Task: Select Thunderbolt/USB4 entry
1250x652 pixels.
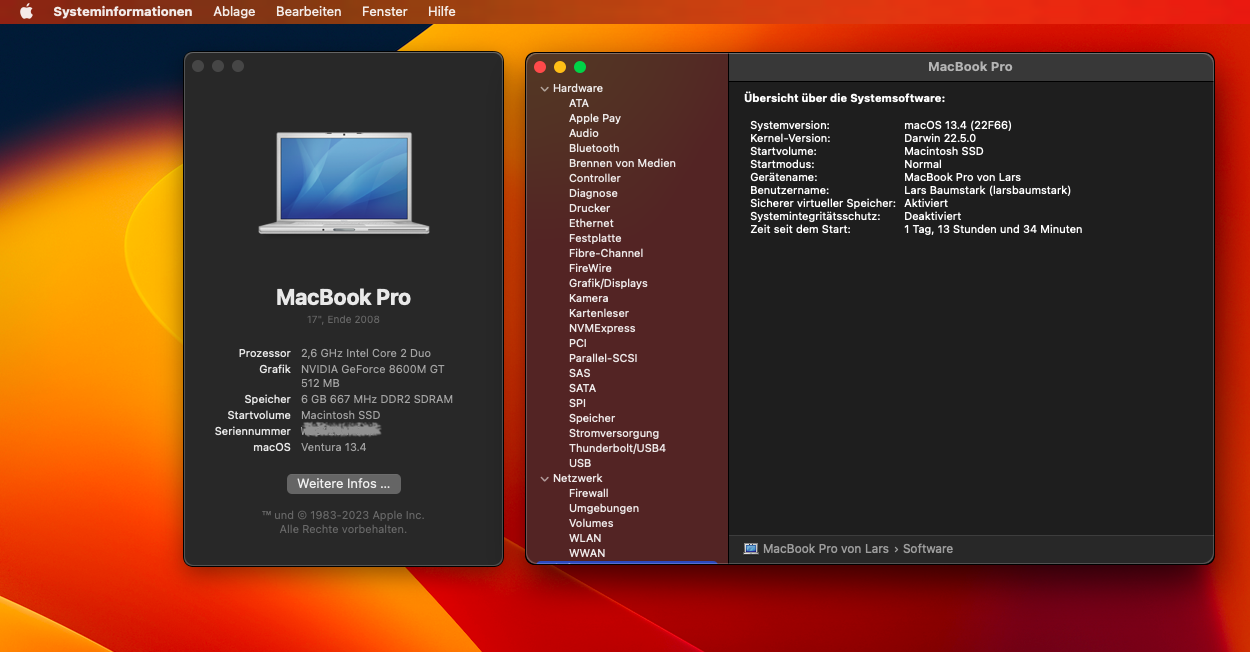Action: coord(617,448)
